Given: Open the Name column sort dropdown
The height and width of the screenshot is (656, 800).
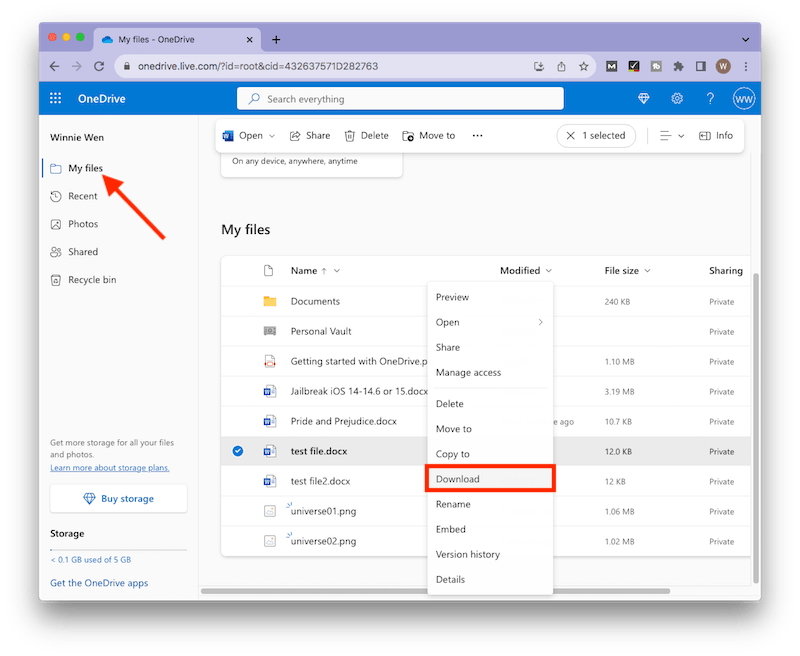Looking at the screenshot, I should 337,271.
